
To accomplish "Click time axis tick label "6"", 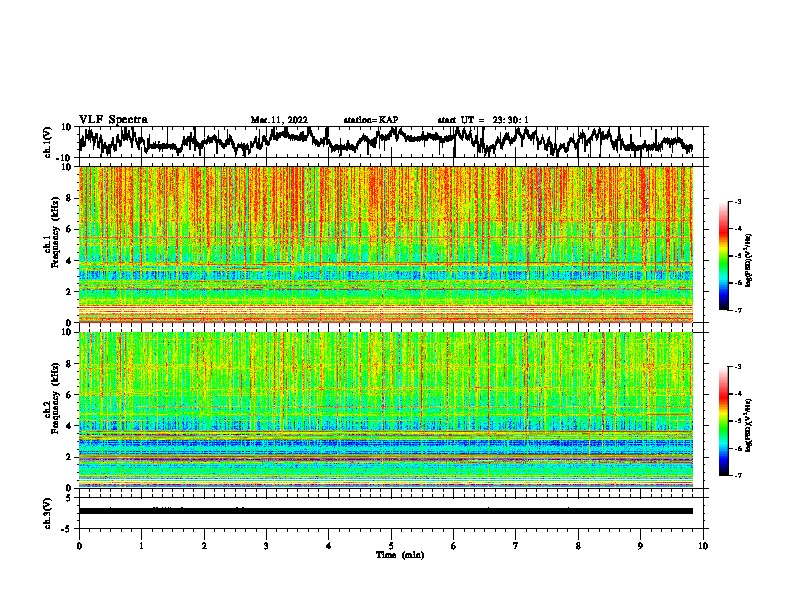I will coord(453,546).
